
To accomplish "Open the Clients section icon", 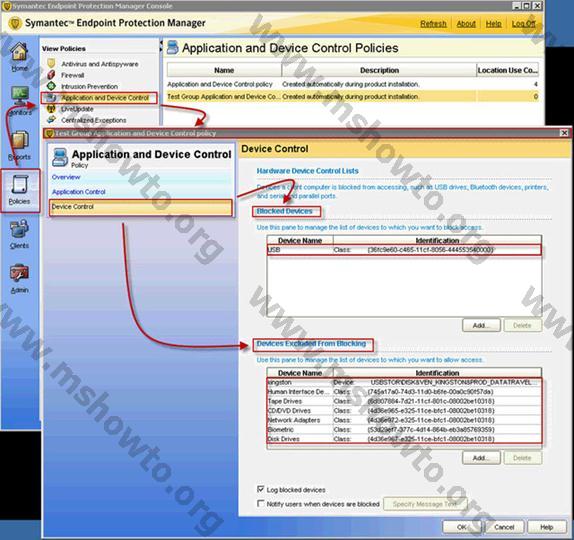I will click(19, 228).
